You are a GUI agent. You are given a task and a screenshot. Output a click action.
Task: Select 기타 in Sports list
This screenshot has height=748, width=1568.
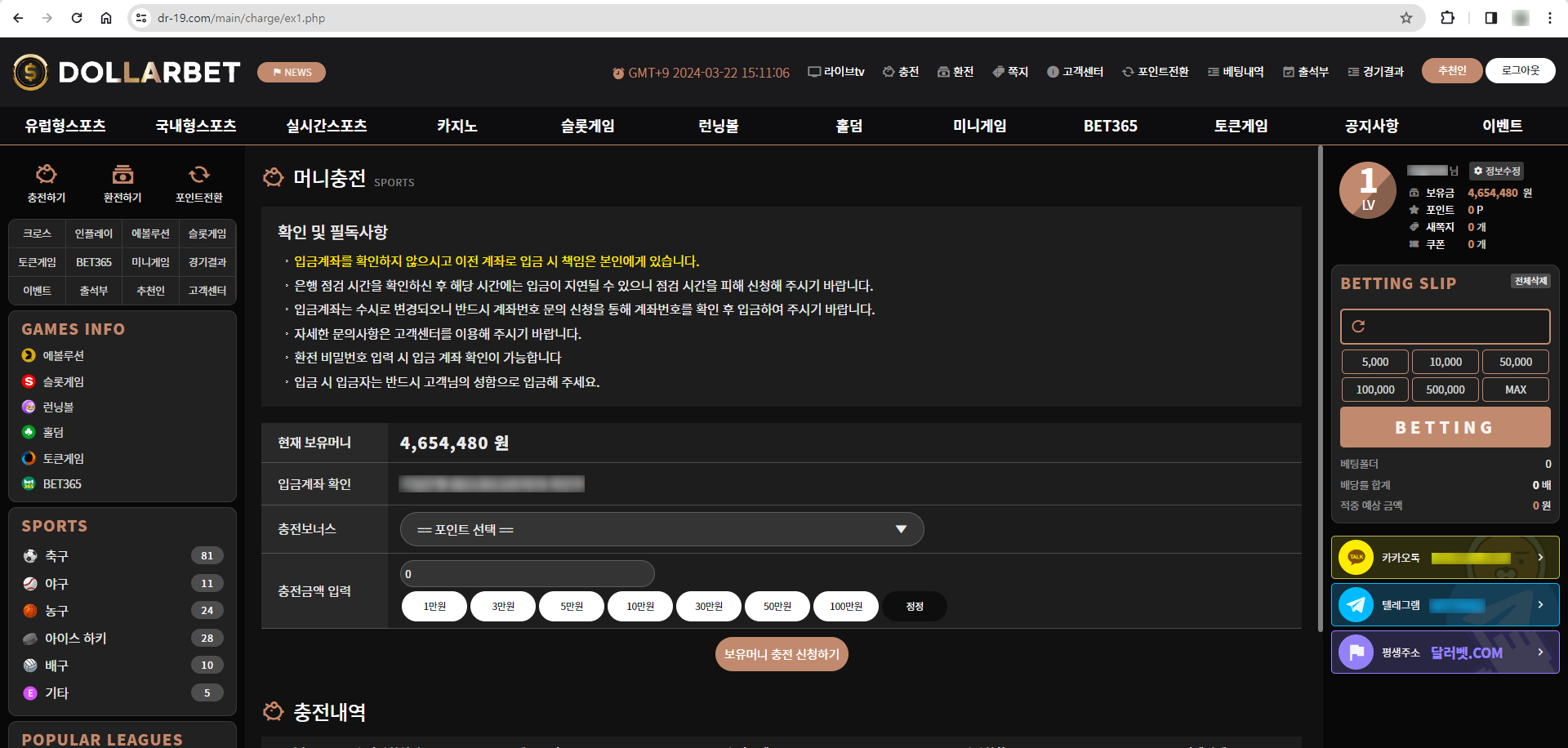pyautogui.click(x=122, y=693)
